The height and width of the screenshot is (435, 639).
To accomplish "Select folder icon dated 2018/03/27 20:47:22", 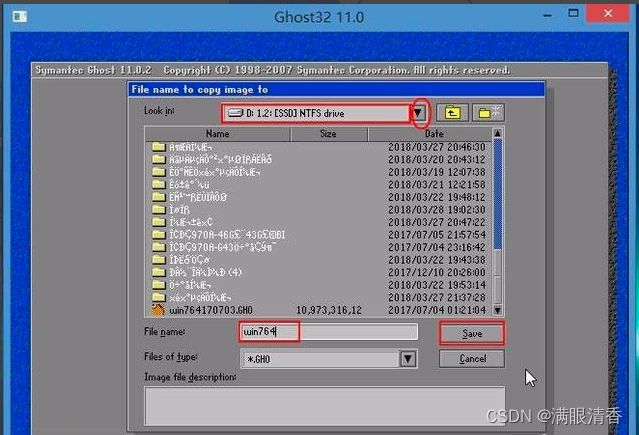I will tap(159, 222).
